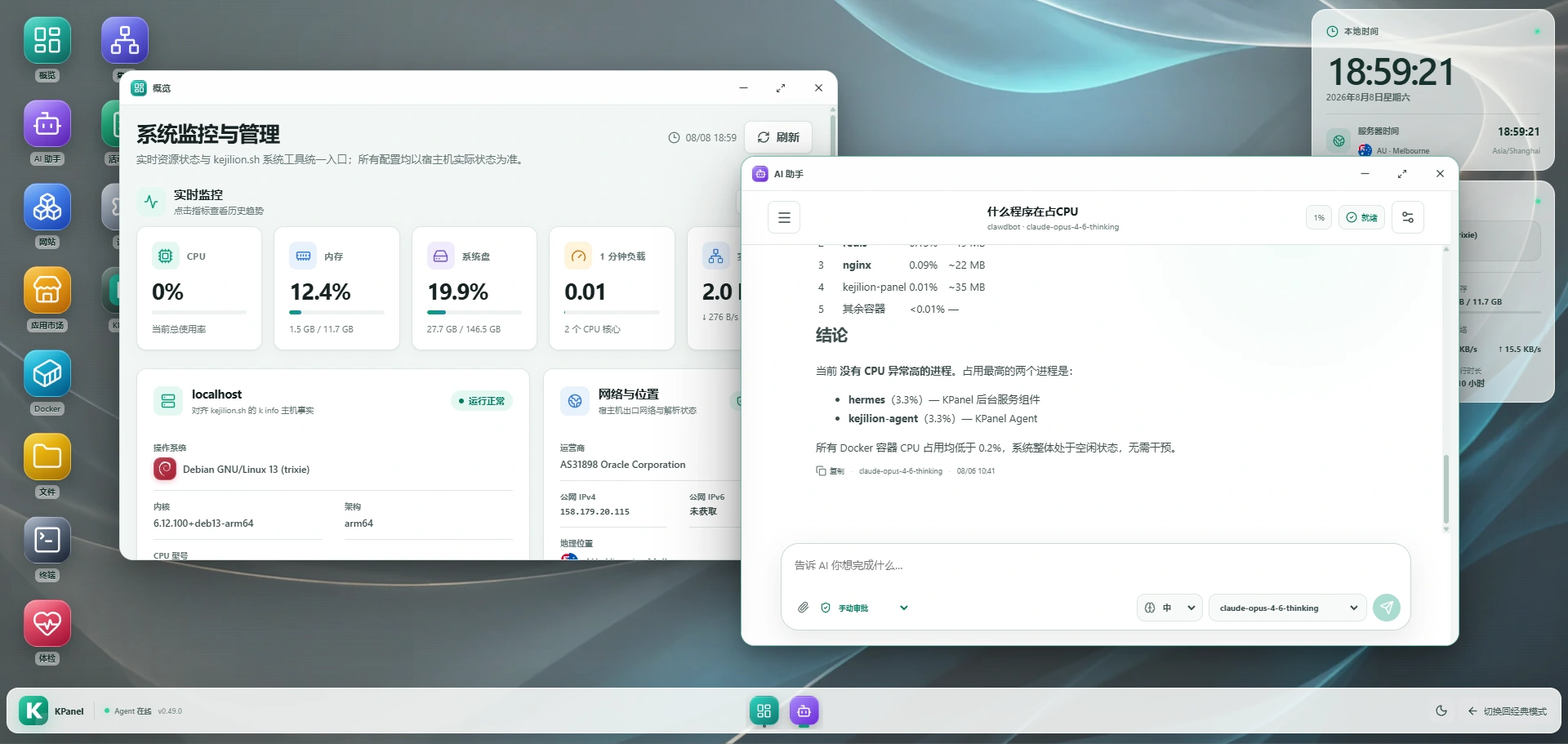Click the 系统盘 disk icon
The height and width of the screenshot is (744, 1568).
(440, 256)
